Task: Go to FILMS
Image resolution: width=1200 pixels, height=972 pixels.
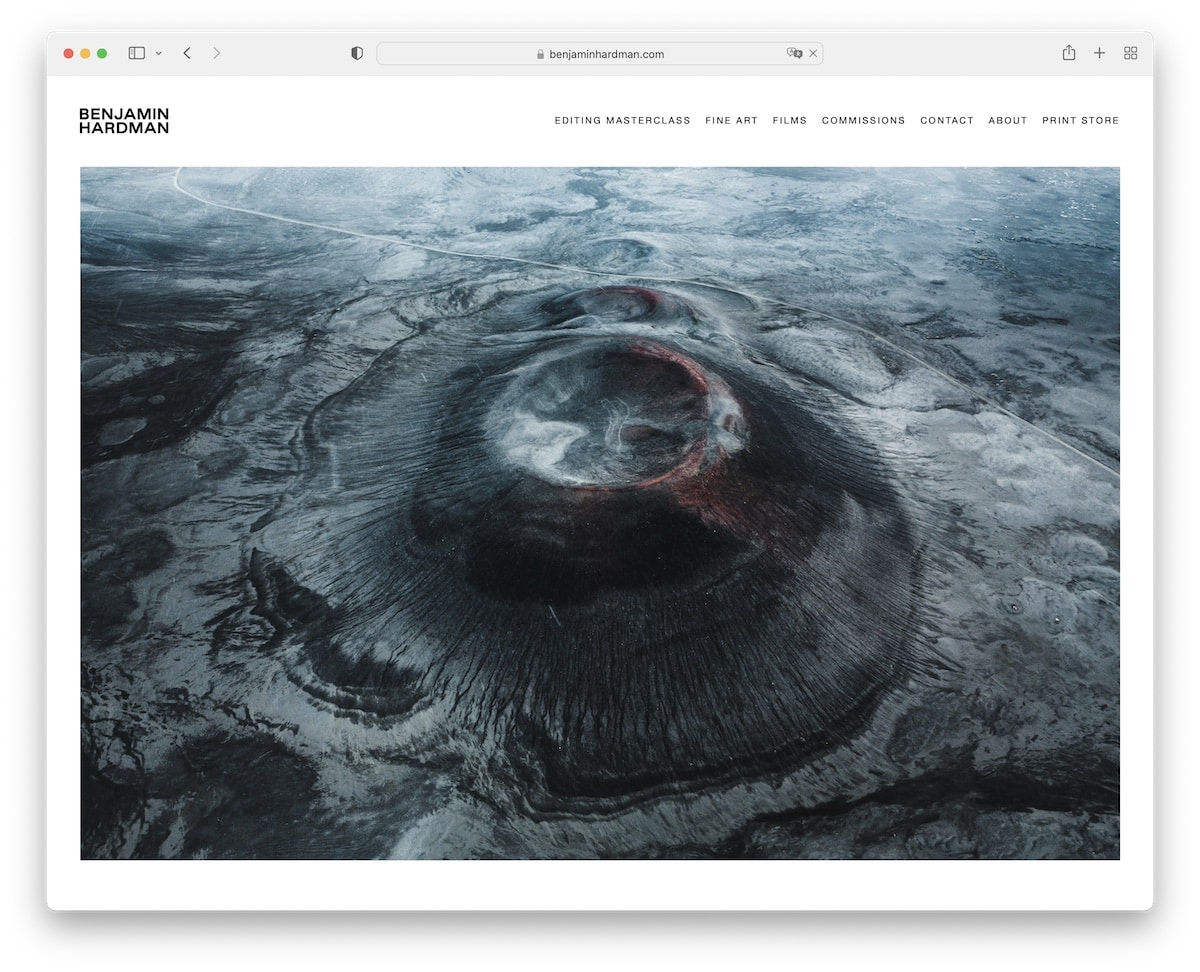Action: point(789,120)
